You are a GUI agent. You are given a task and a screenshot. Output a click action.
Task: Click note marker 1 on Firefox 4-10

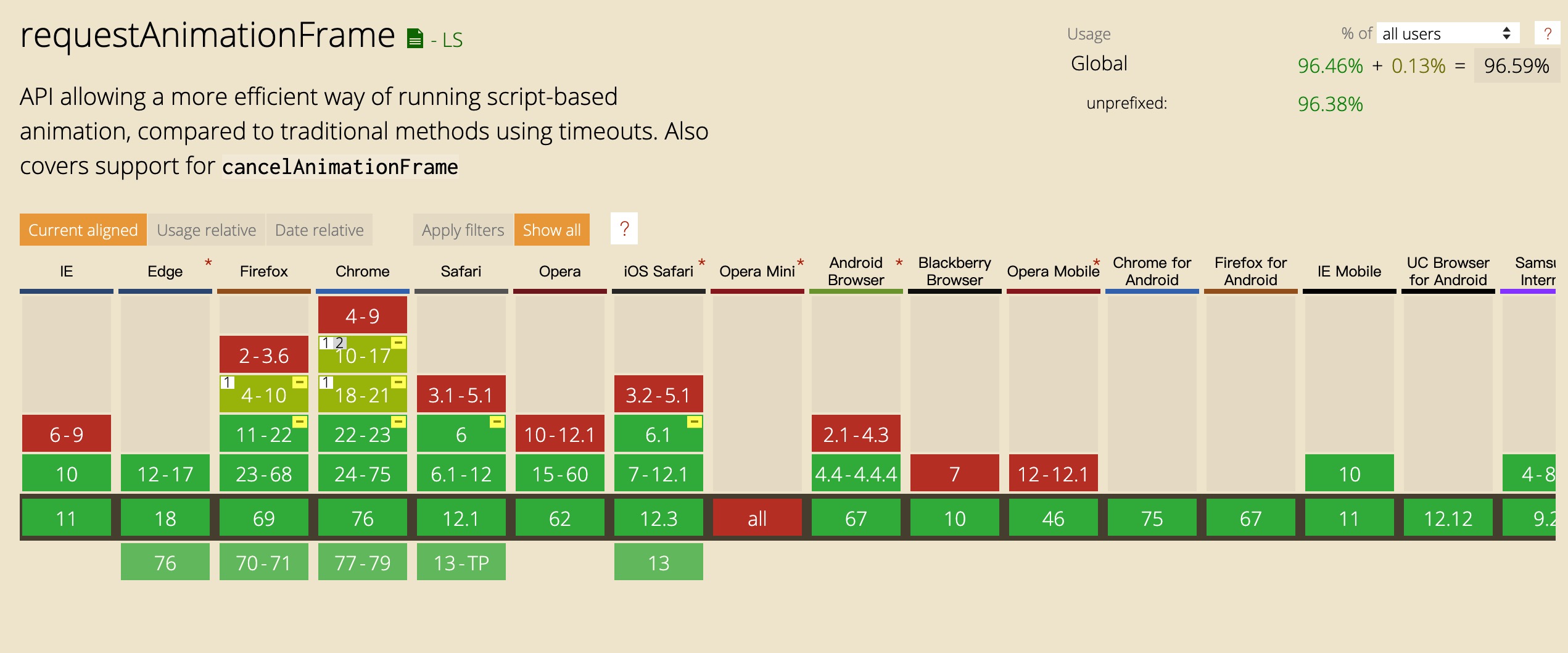(228, 383)
